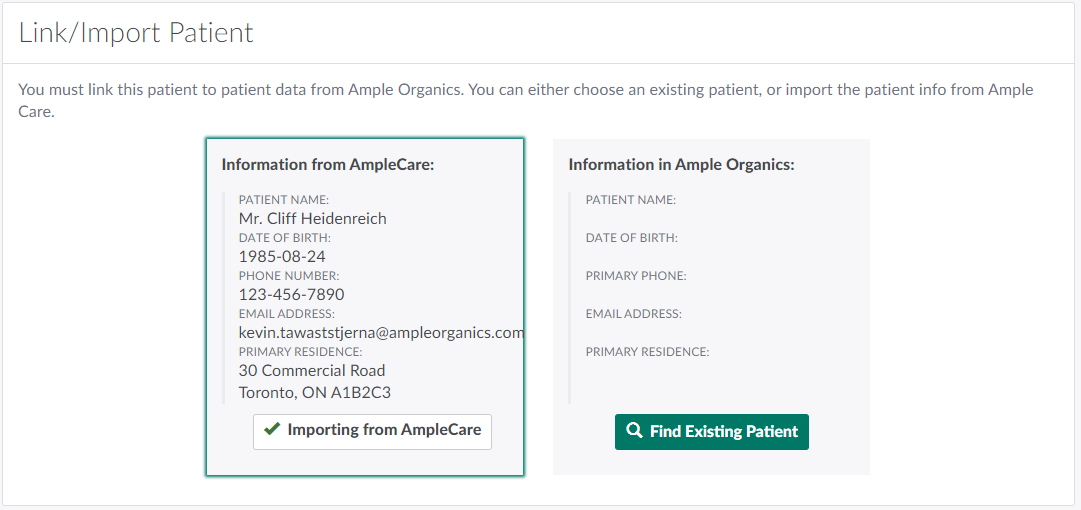The height and width of the screenshot is (510, 1081).
Task: Click the kevin.tawaststjerna email address
Action: pyautogui.click(x=381, y=332)
